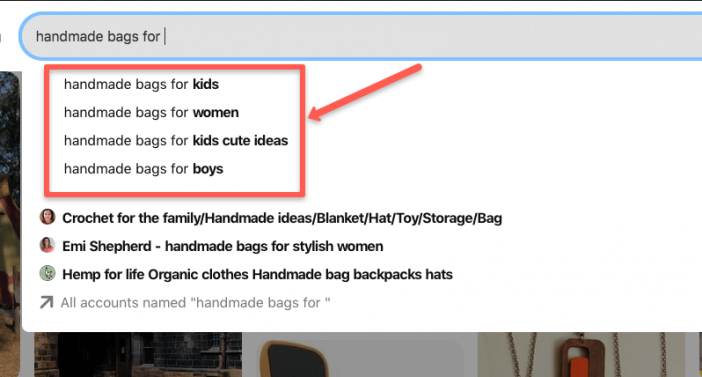Click the bold word "boys" in suggestions
The height and width of the screenshot is (377, 702).
(208, 169)
